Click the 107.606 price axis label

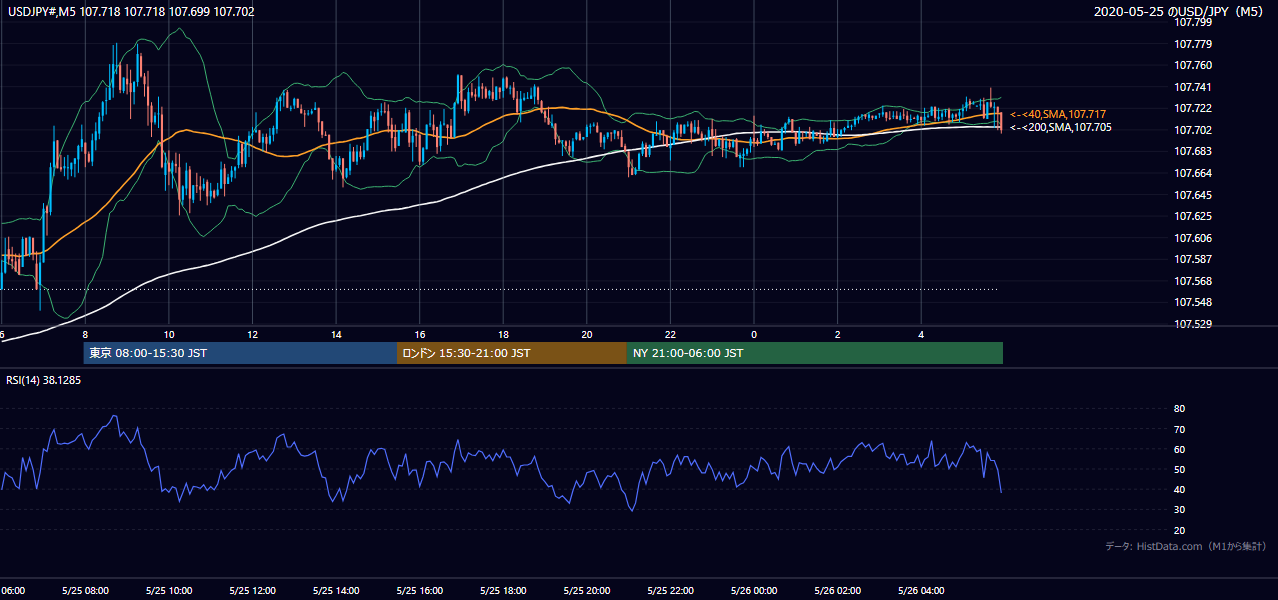[x=1192, y=238]
